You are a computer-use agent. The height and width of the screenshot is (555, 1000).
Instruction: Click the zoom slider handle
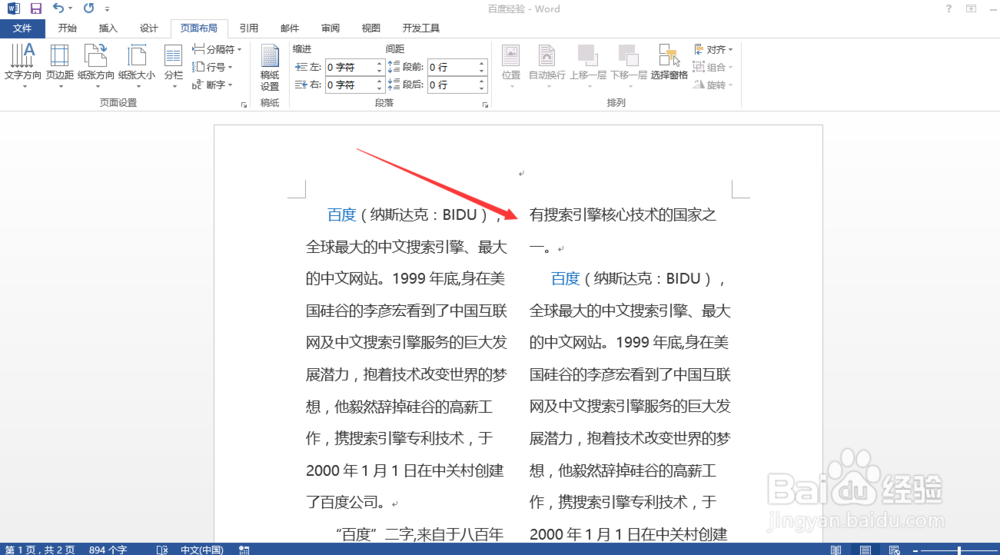[x=959, y=550]
